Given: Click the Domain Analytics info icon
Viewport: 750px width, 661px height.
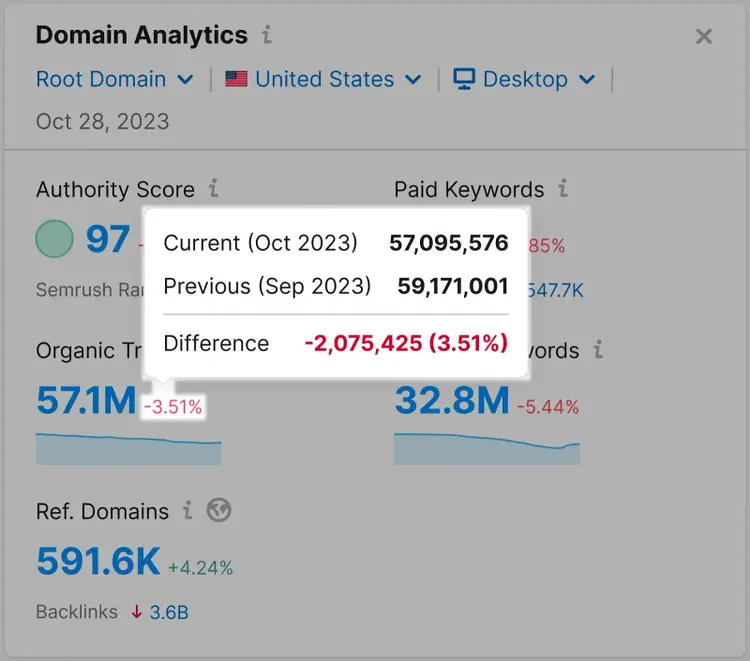Looking at the screenshot, I should point(267,35).
